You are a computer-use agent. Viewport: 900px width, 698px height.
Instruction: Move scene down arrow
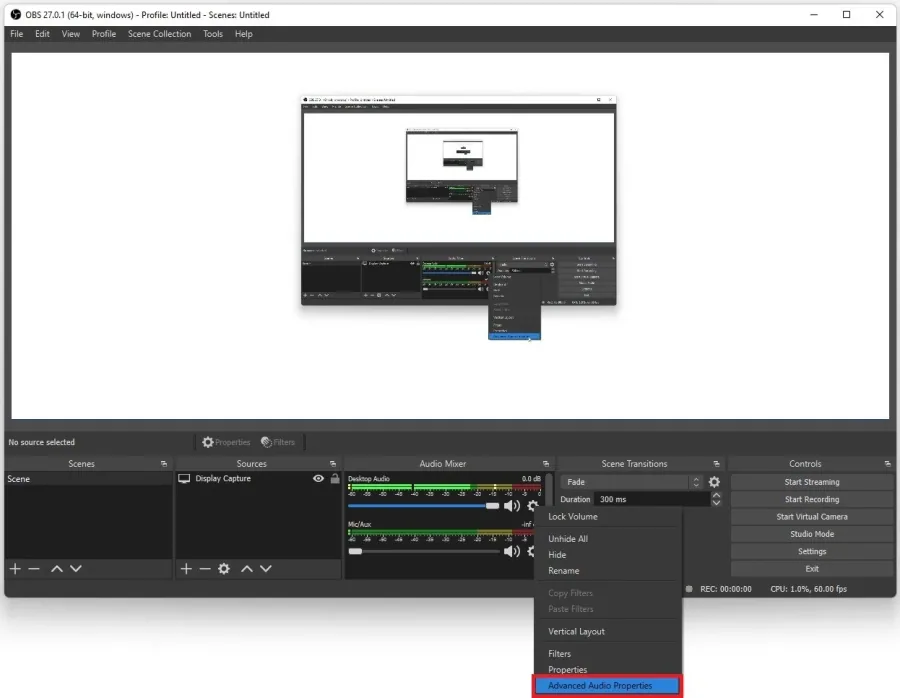pyautogui.click(x=76, y=568)
